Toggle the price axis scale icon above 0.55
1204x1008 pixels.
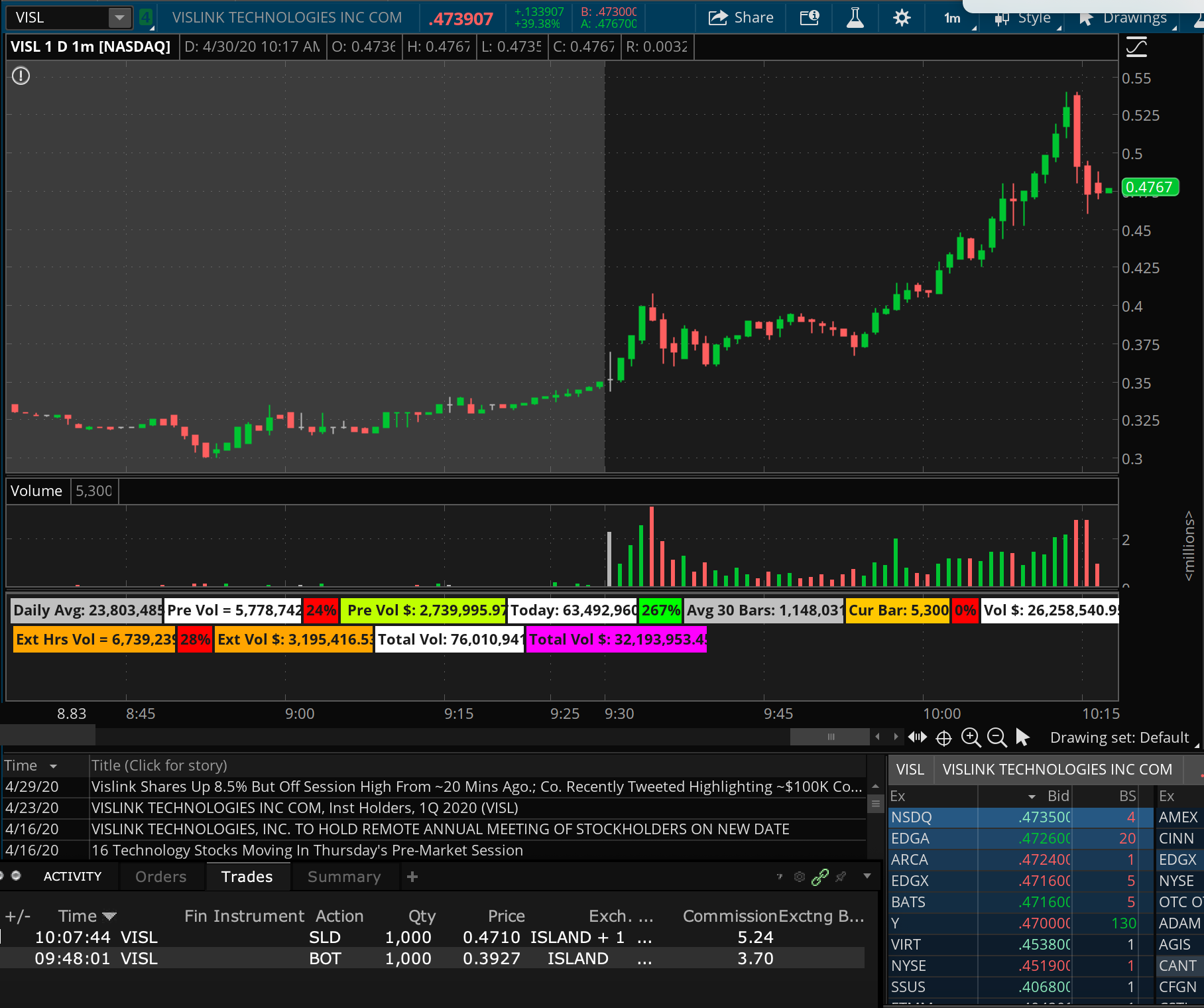point(1136,47)
